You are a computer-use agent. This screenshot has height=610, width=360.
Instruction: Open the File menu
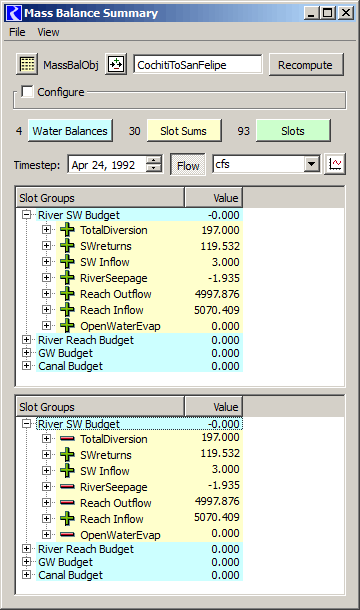[17, 32]
